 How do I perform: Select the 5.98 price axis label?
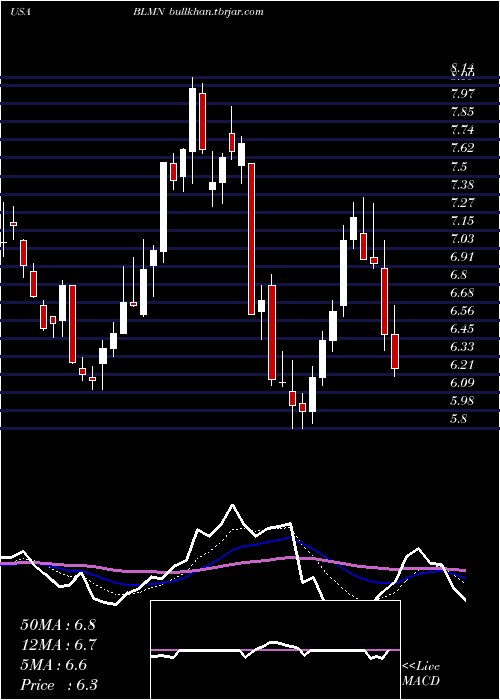462,401
